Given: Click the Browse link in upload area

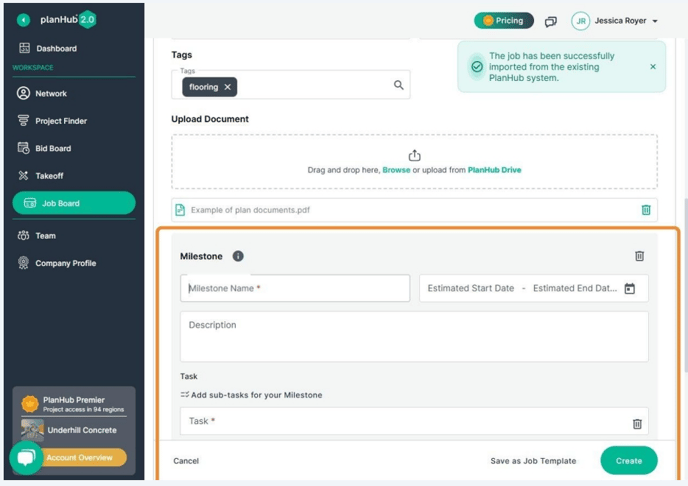Looking at the screenshot, I should pos(396,170).
